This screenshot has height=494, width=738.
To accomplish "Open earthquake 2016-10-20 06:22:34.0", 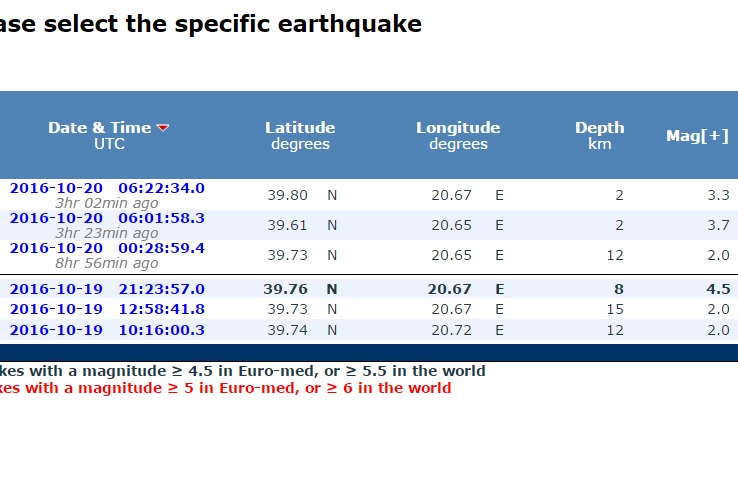I will (107, 188).
